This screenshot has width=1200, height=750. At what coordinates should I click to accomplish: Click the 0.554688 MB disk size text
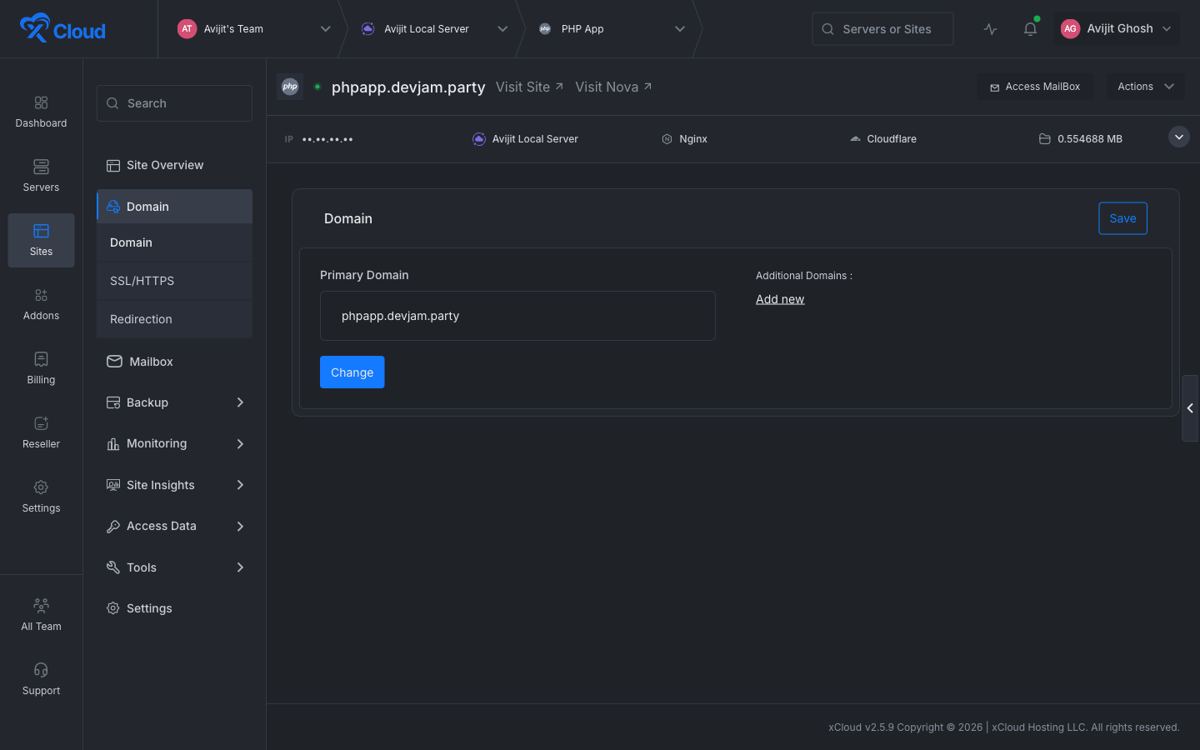point(1090,139)
